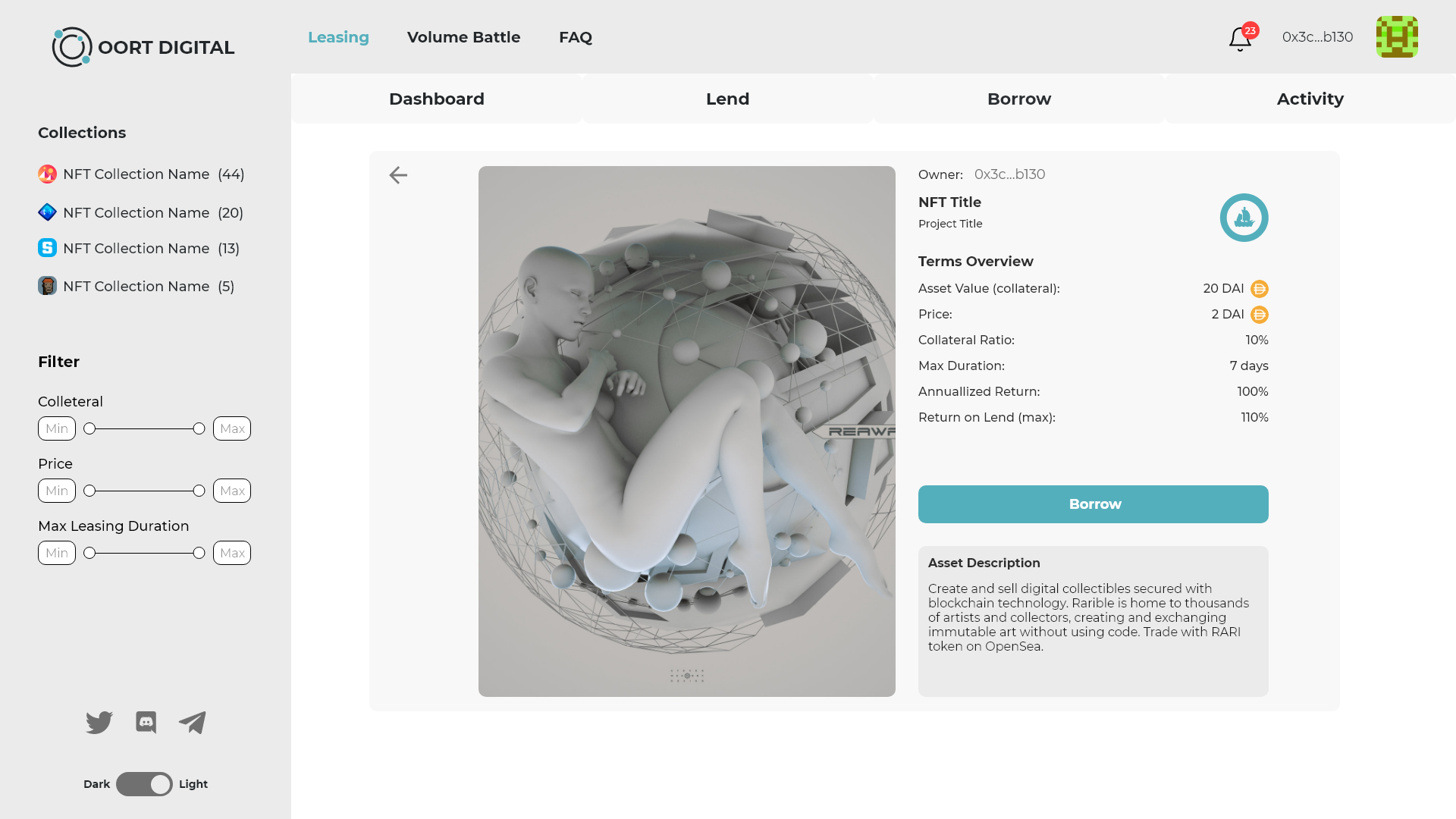Click the 100% Annuallized Return value

pyautogui.click(x=1253, y=391)
